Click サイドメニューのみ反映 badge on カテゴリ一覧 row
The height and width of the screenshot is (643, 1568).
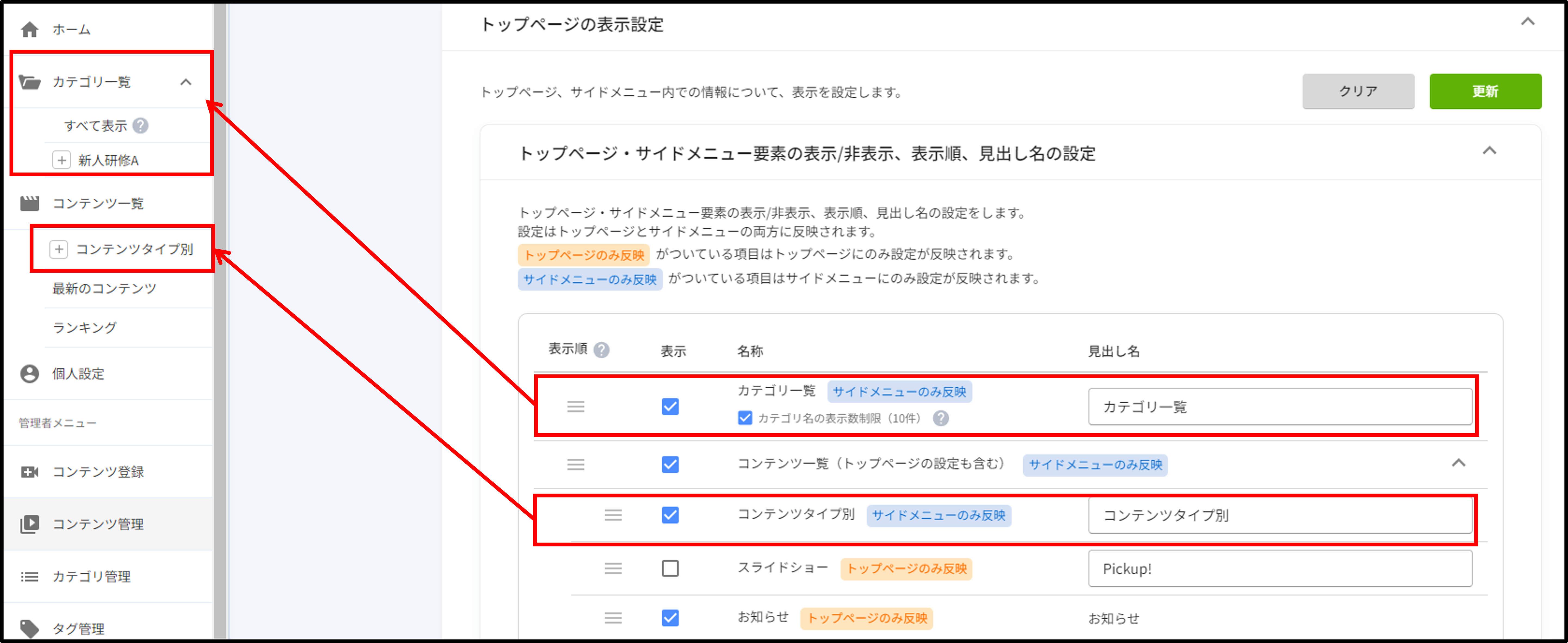(900, 392)
